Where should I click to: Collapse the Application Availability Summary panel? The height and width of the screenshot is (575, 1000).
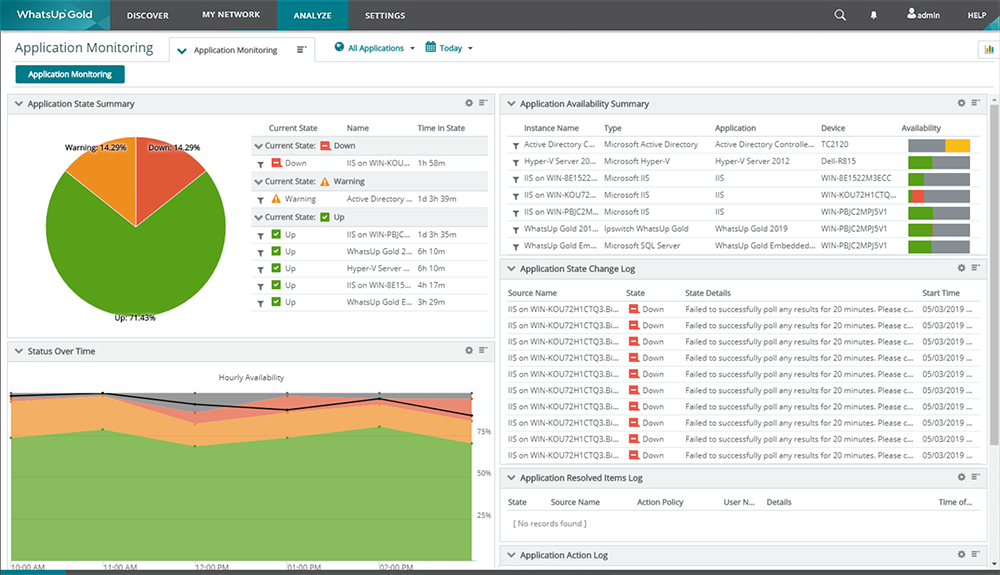(x=511, y=103)
